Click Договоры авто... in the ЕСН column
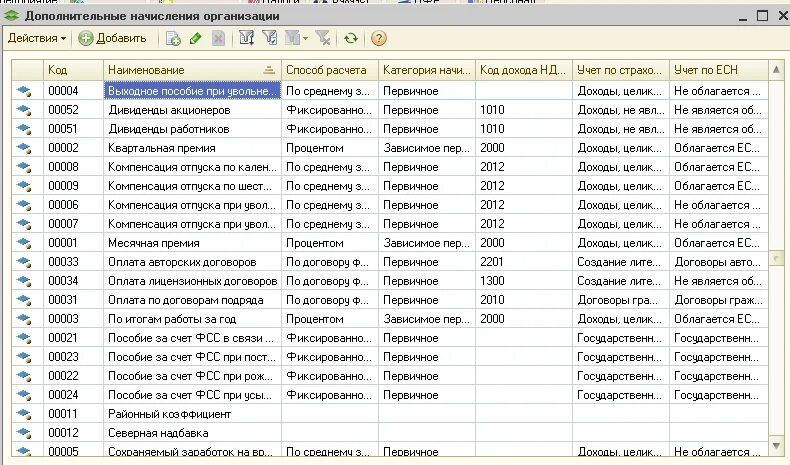The width and height of the screenshot is (790, 465). coord(718,262)
